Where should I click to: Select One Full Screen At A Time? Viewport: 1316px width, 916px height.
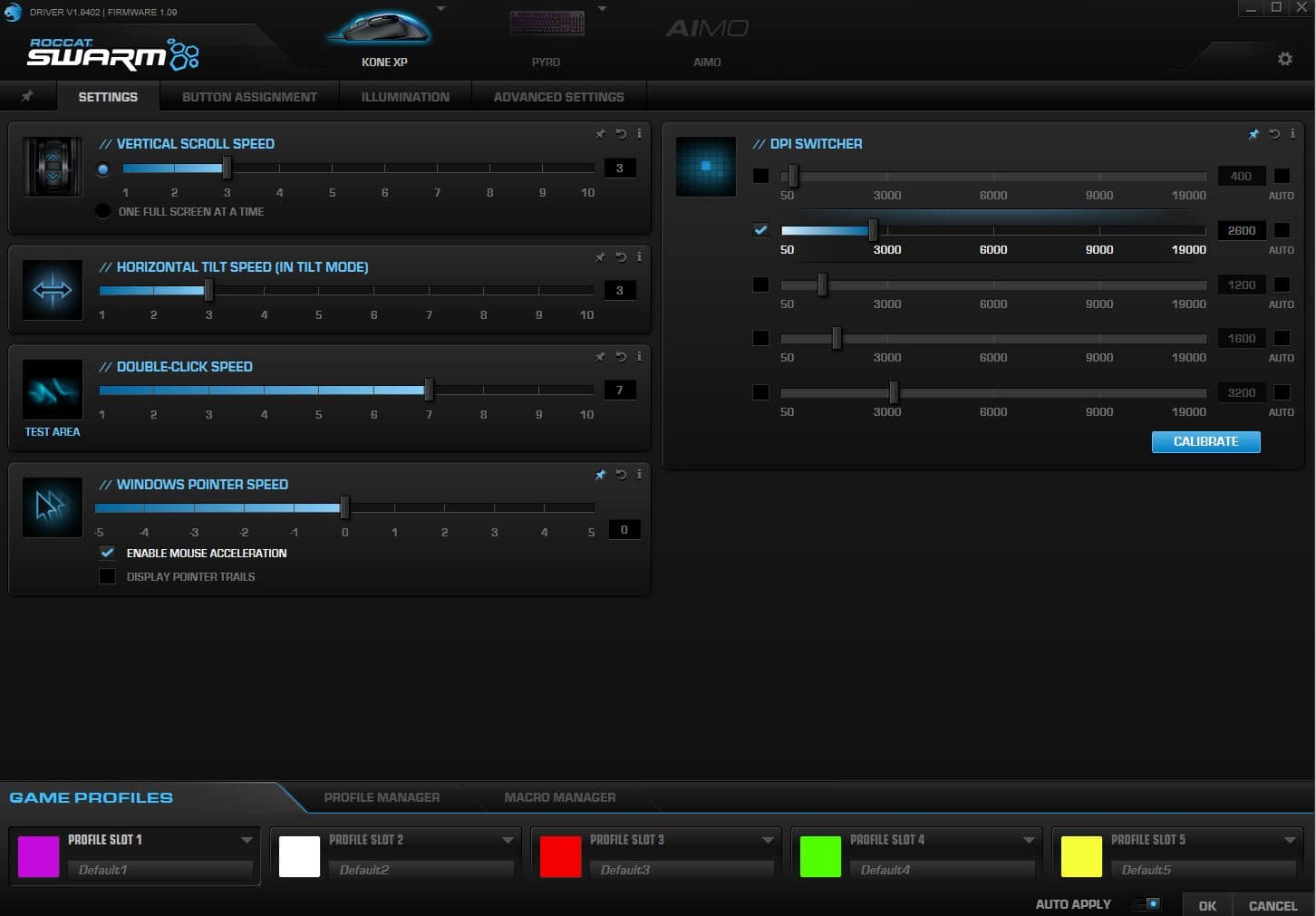coord(102,211)
